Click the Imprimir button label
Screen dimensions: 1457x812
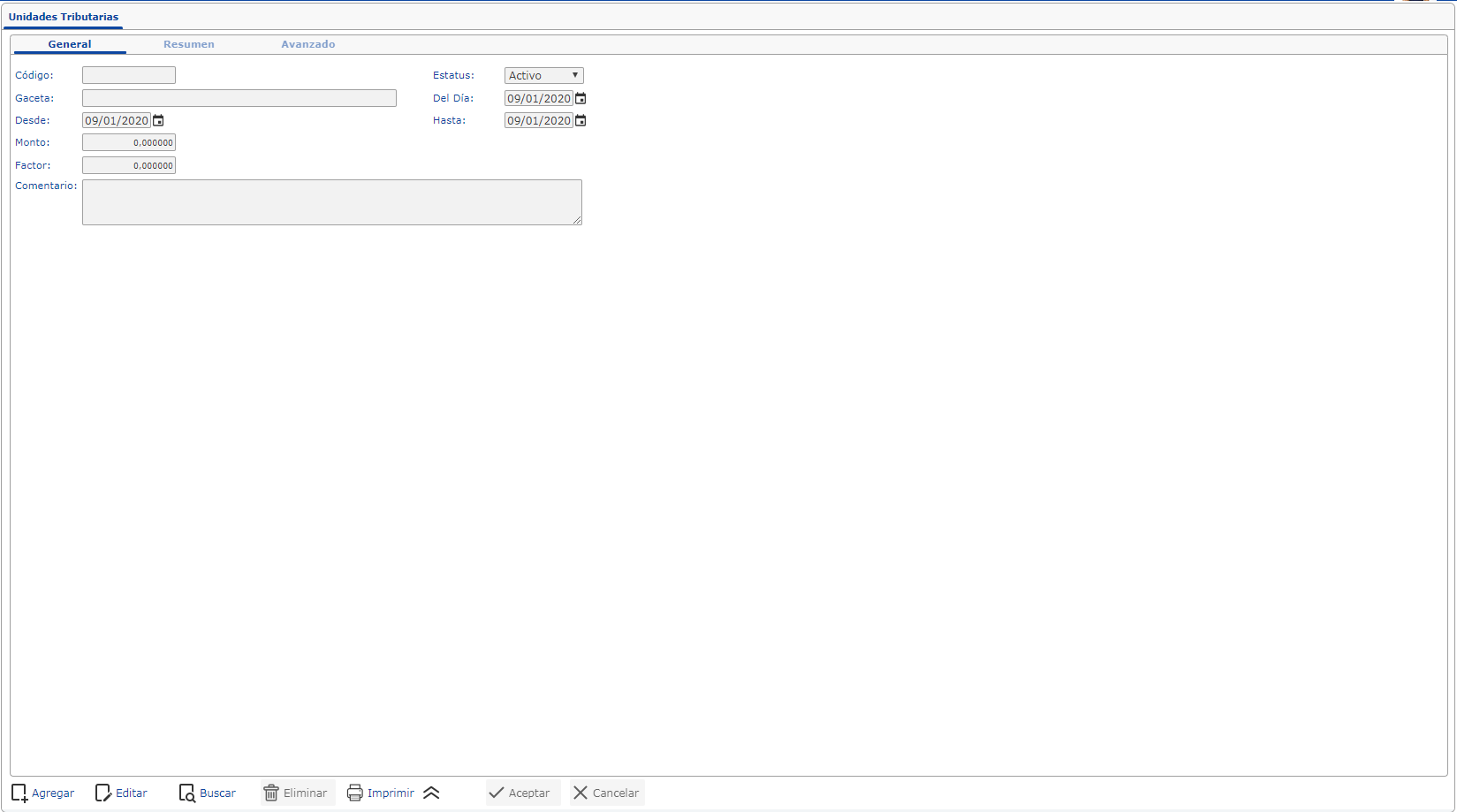tap(391, 793)
